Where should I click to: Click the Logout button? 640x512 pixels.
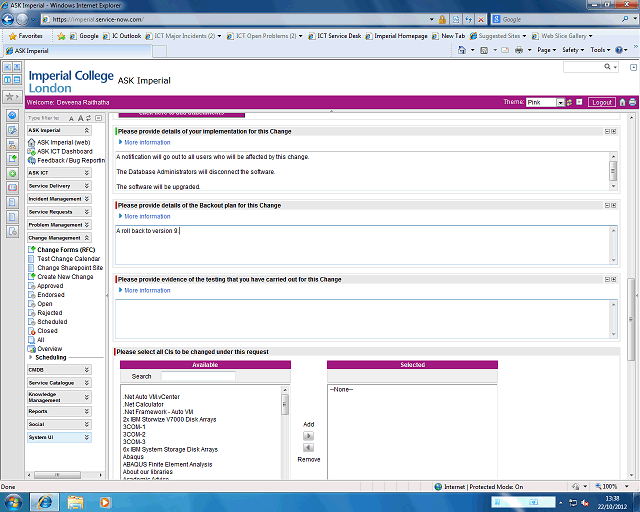(601, 102)
